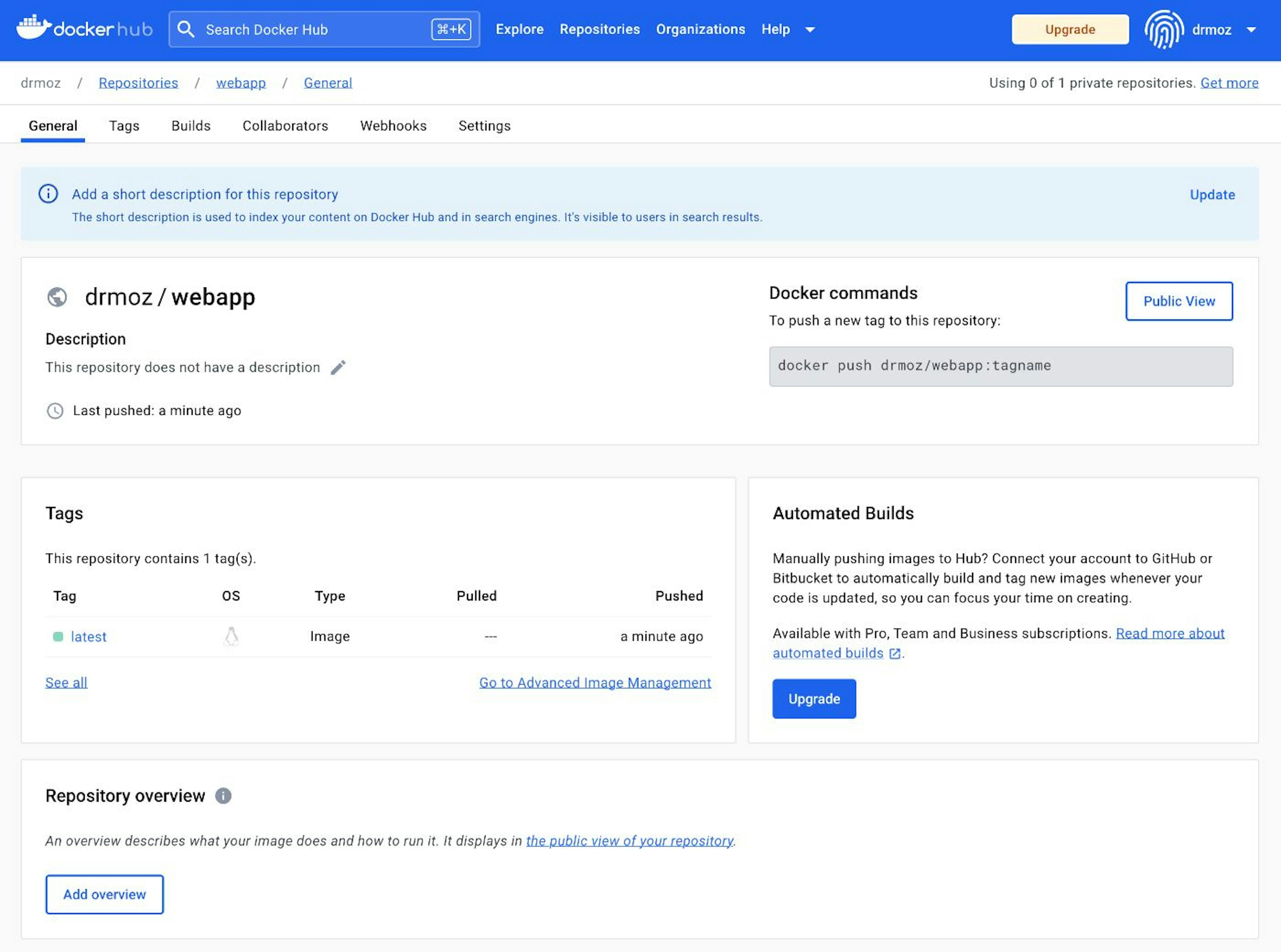Switch to the Tags tab
Viewport: 1281px width, 952px height.
point(124,125)
